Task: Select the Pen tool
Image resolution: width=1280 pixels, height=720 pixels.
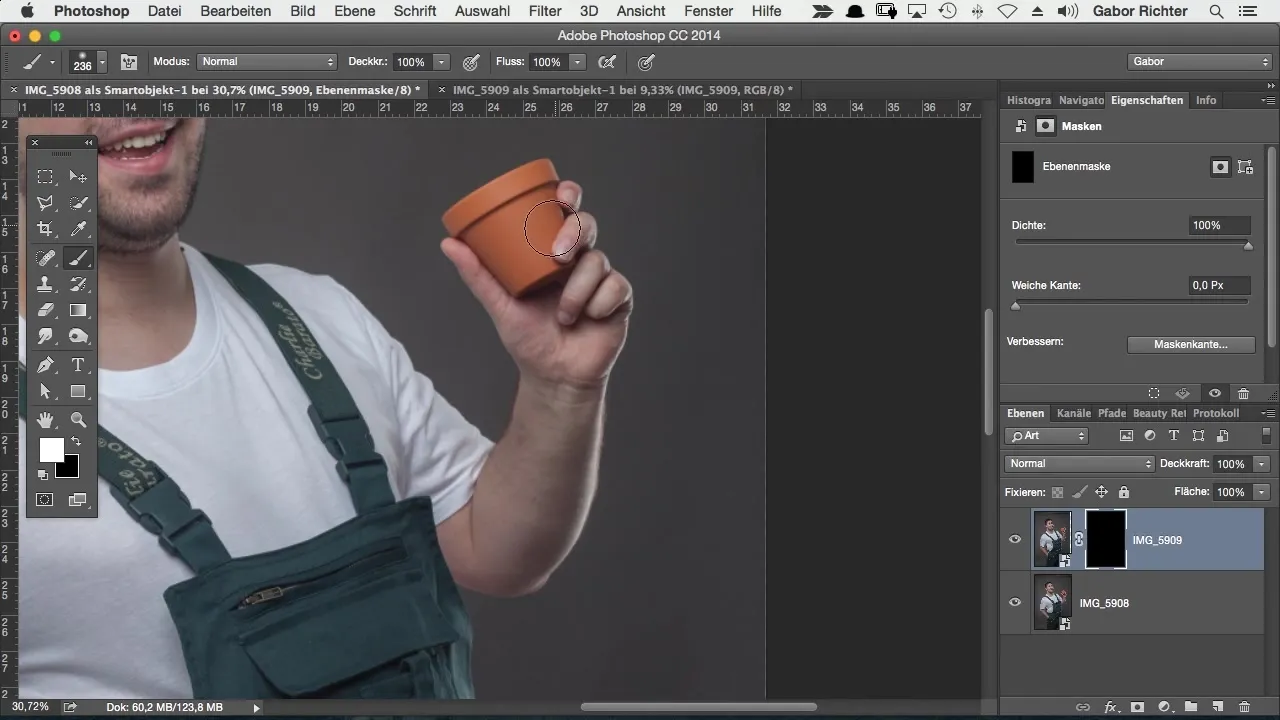Action: pyautogui.click(x=46, y=365)
